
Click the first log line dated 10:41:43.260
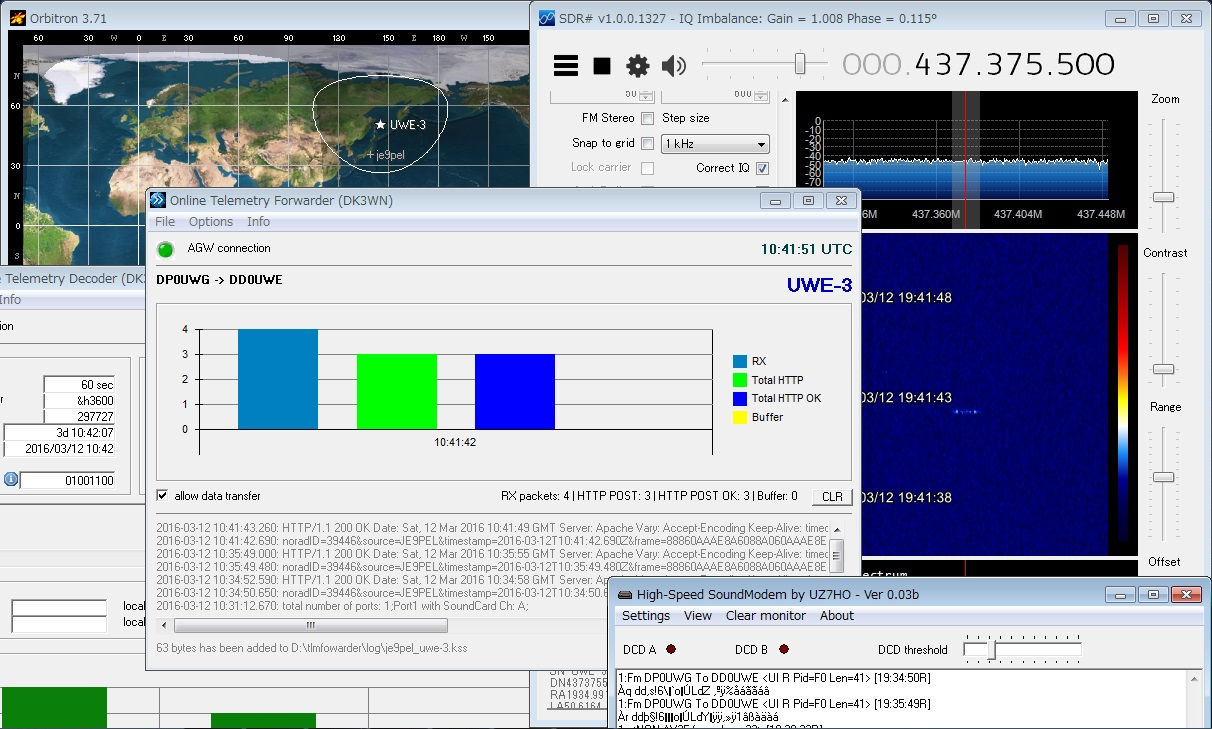[492, 527]
